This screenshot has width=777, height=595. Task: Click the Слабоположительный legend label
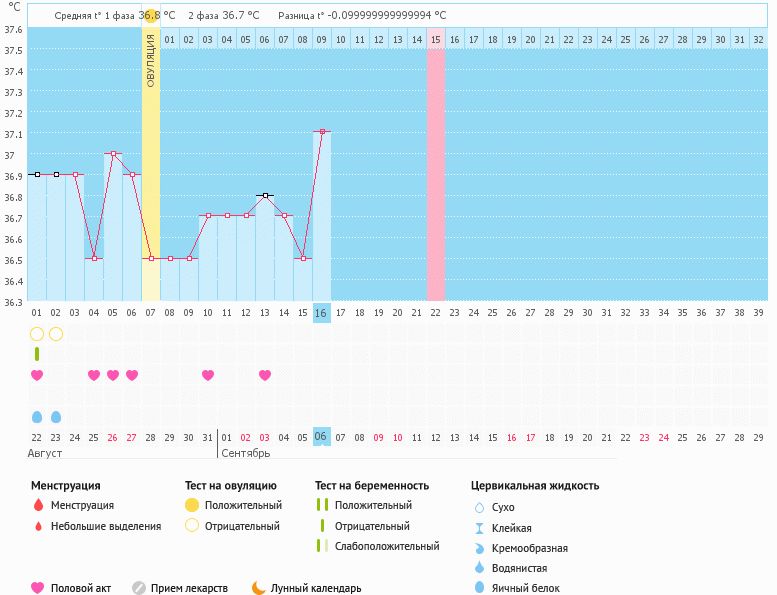coord(387,546)
